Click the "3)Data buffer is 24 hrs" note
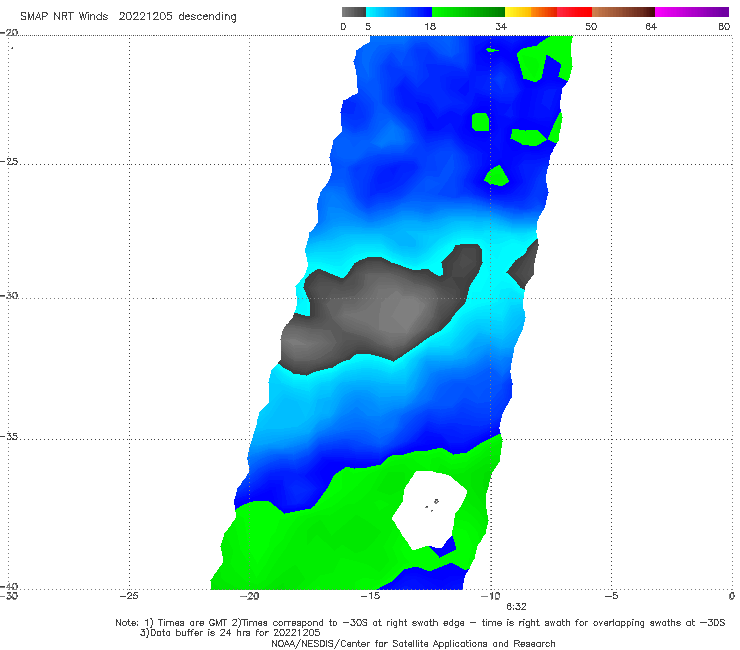This screenshot has height=650, width=740. point(230,633)
